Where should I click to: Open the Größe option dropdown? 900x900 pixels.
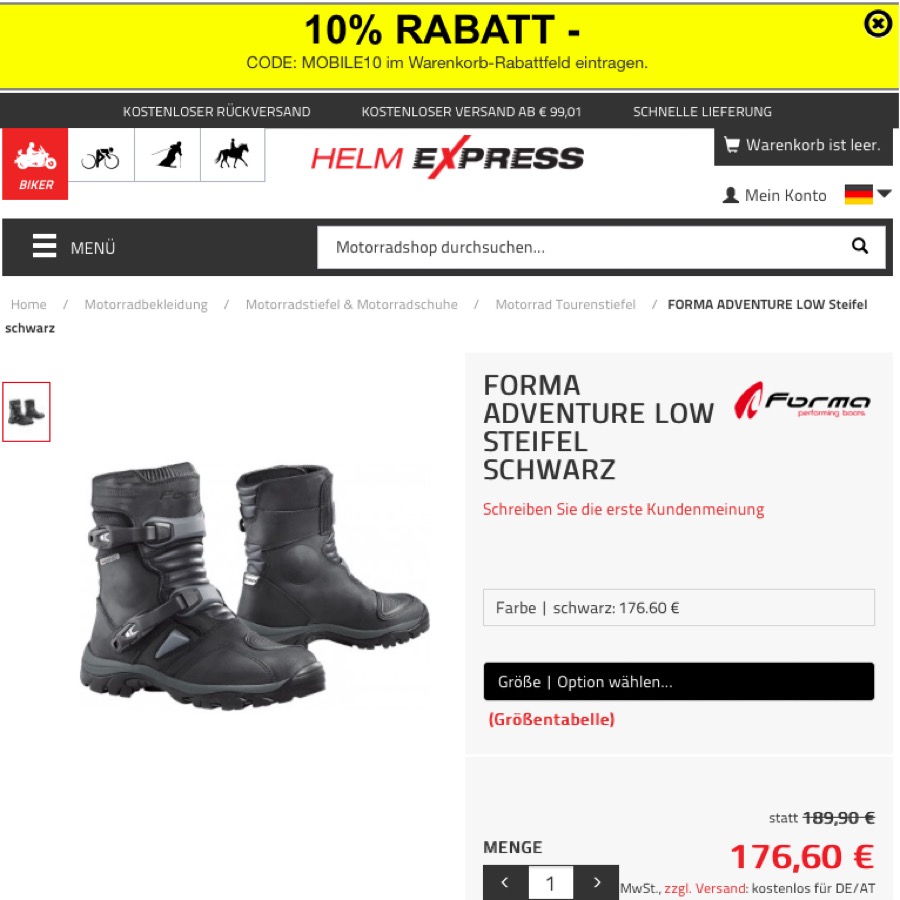(678, 681)
